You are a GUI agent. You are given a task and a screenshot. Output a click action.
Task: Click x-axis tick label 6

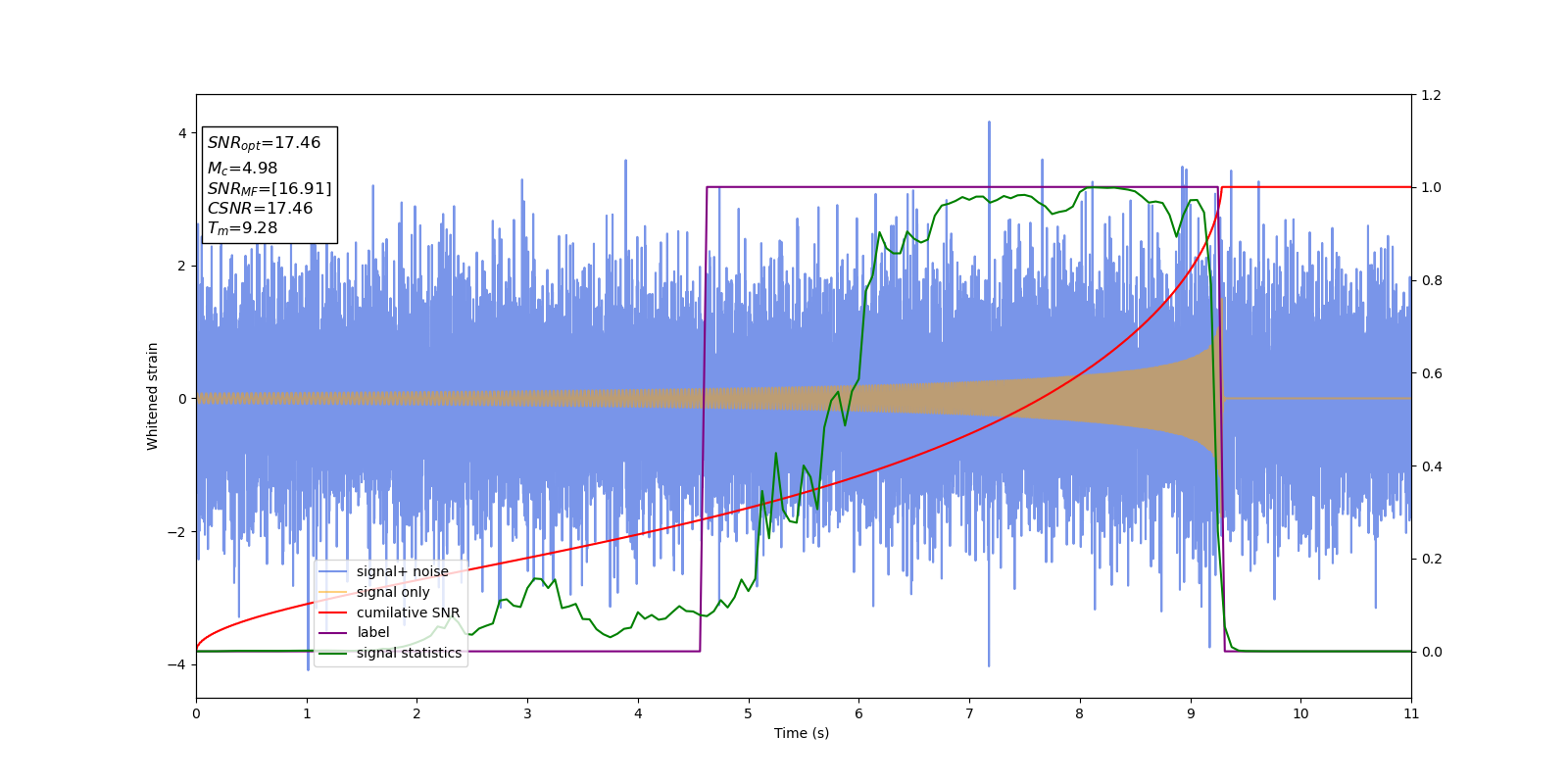858,713
